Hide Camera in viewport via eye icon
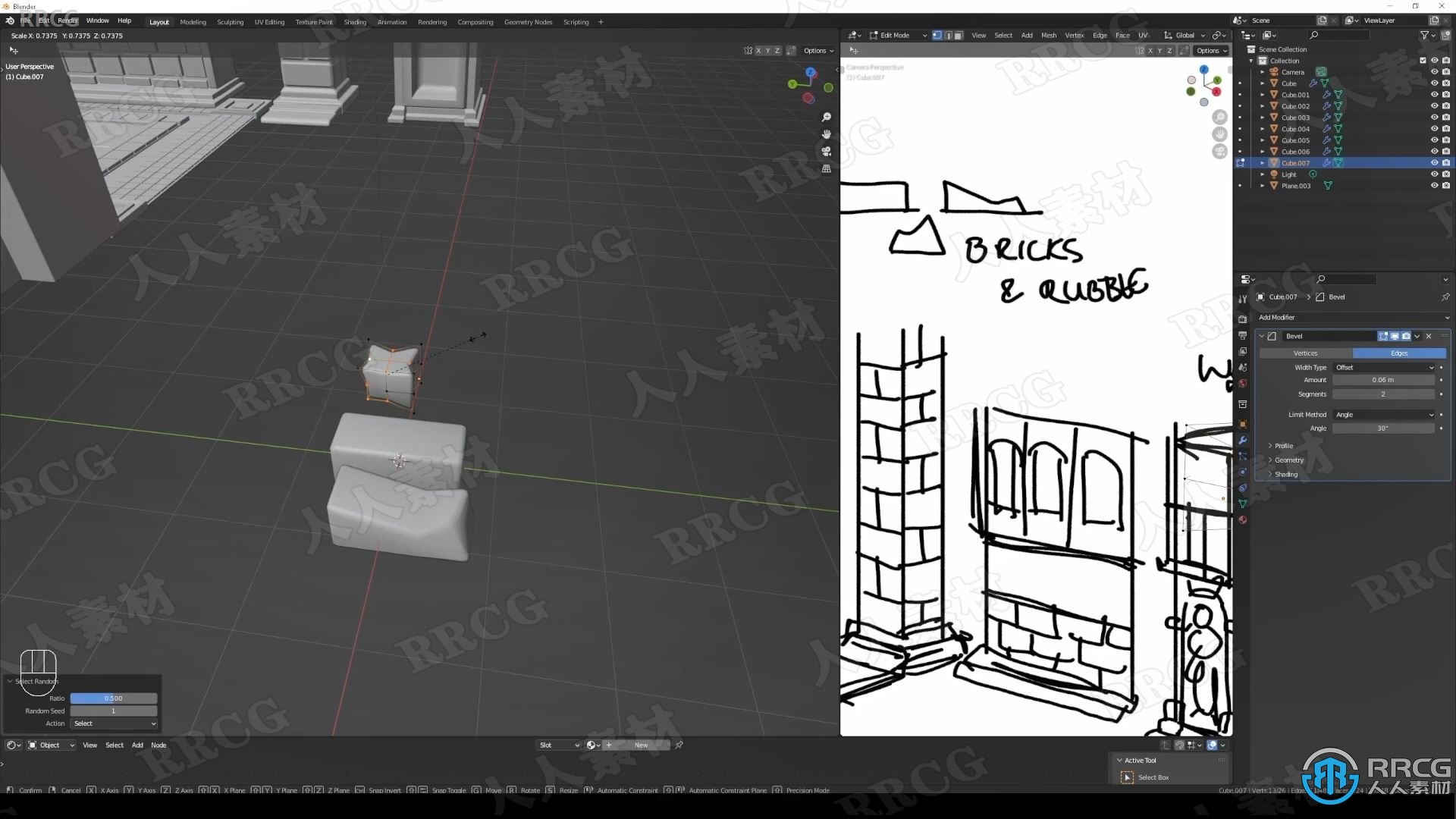Screen dimensions: 1456x819 coord(1434,72)
